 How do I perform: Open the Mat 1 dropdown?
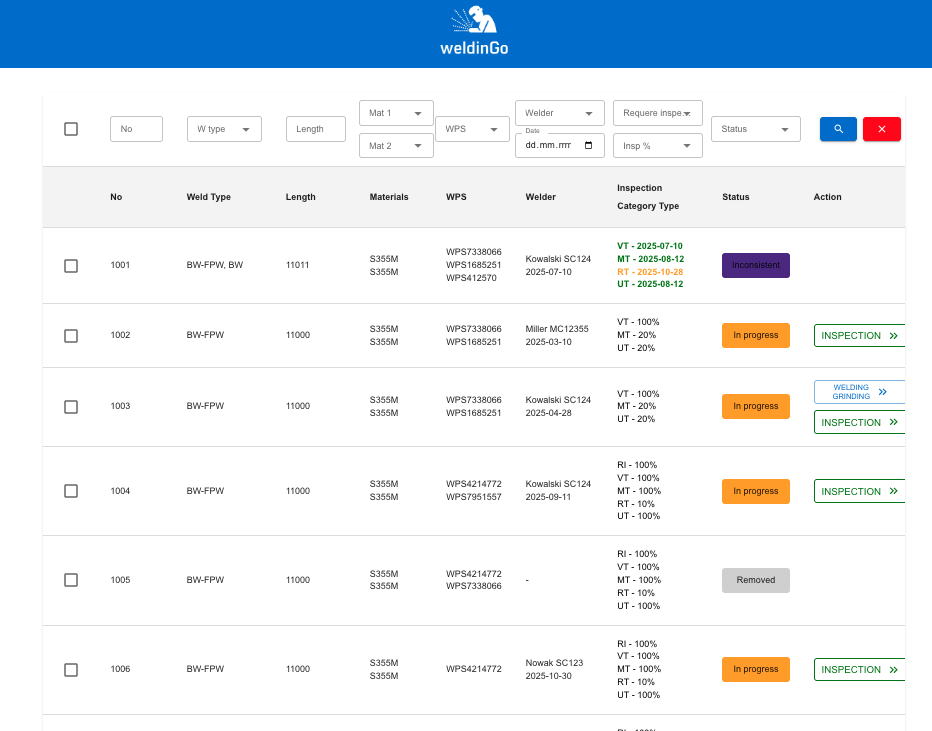pos(396,113)
